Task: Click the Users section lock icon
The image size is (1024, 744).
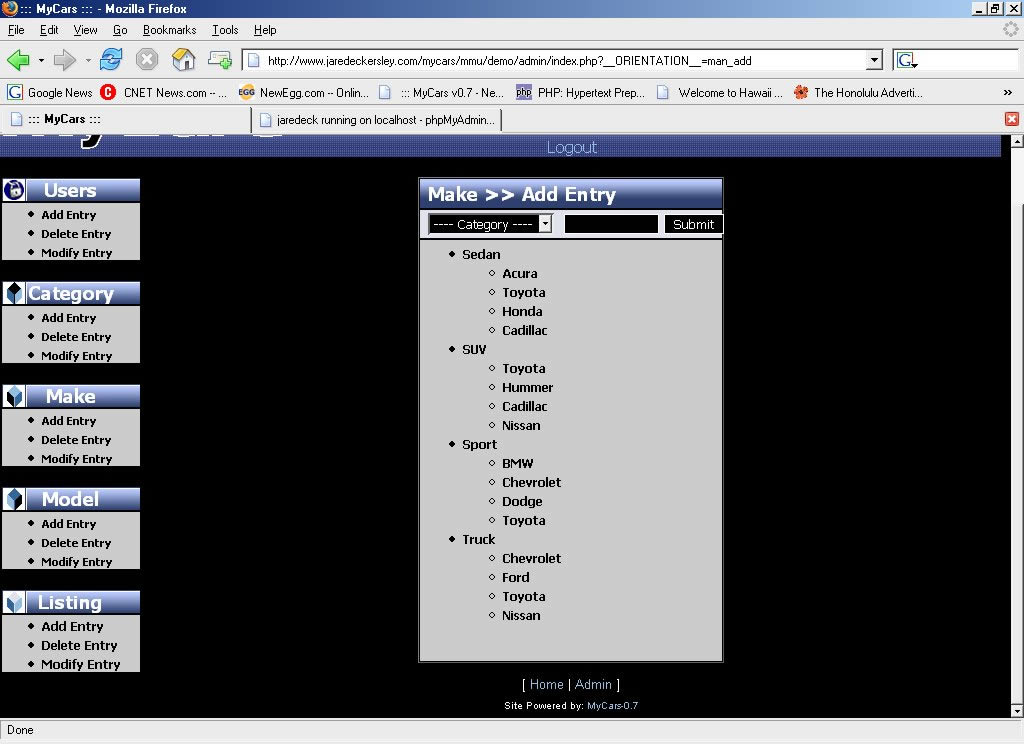Action: (x=14, y=190)
